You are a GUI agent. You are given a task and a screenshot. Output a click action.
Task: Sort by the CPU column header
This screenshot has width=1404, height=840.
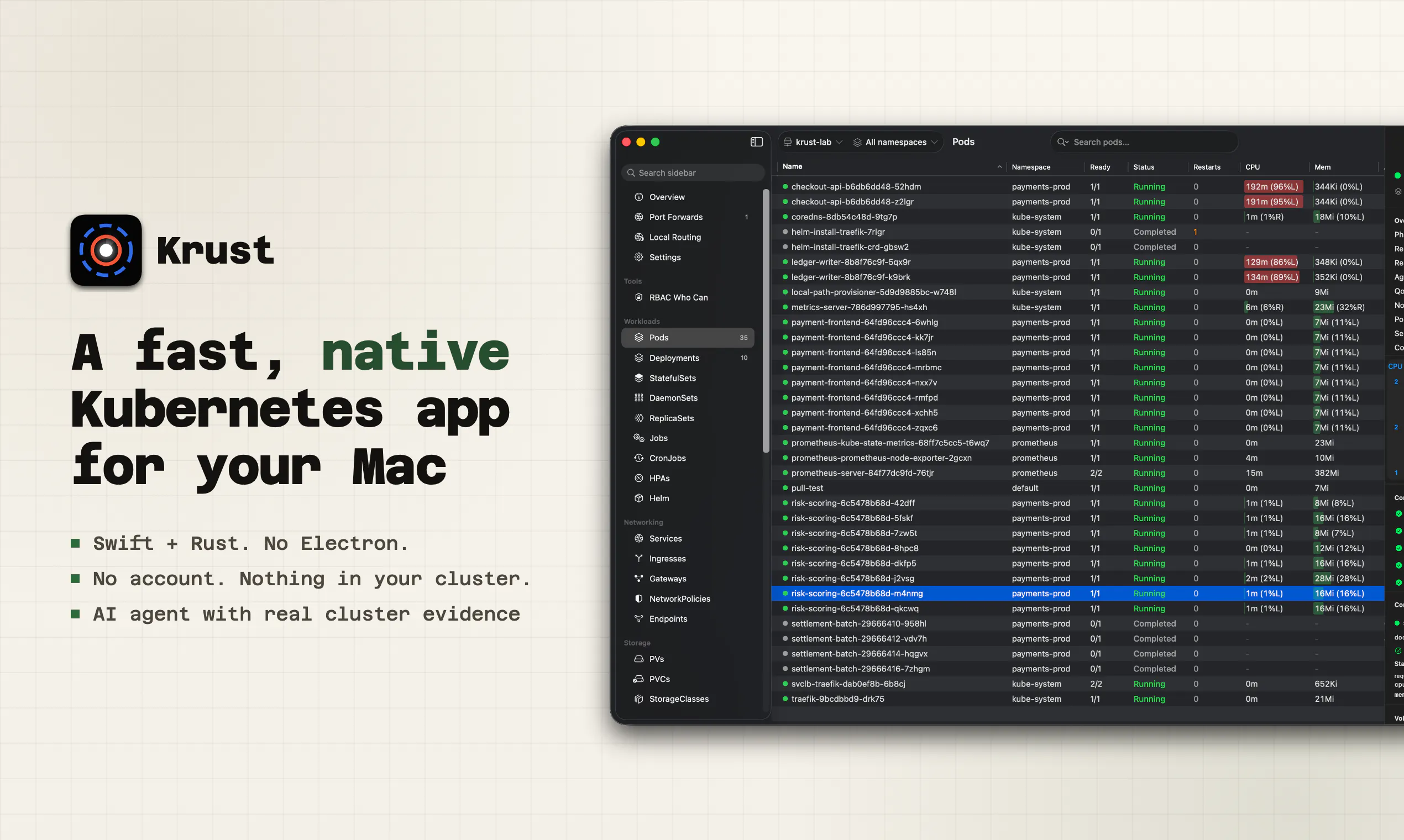1253,167
